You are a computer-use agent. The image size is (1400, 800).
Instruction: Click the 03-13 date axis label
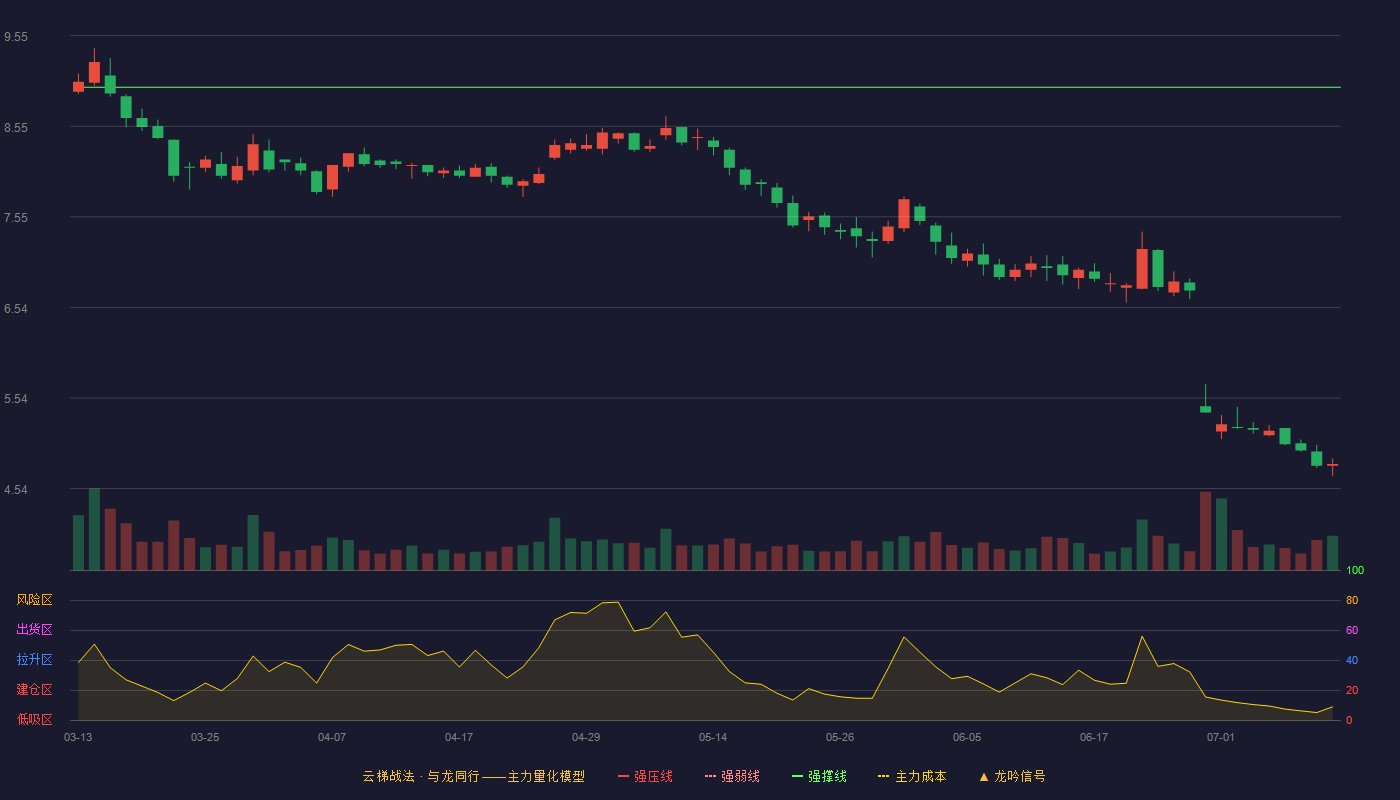(x=78, y=737)
